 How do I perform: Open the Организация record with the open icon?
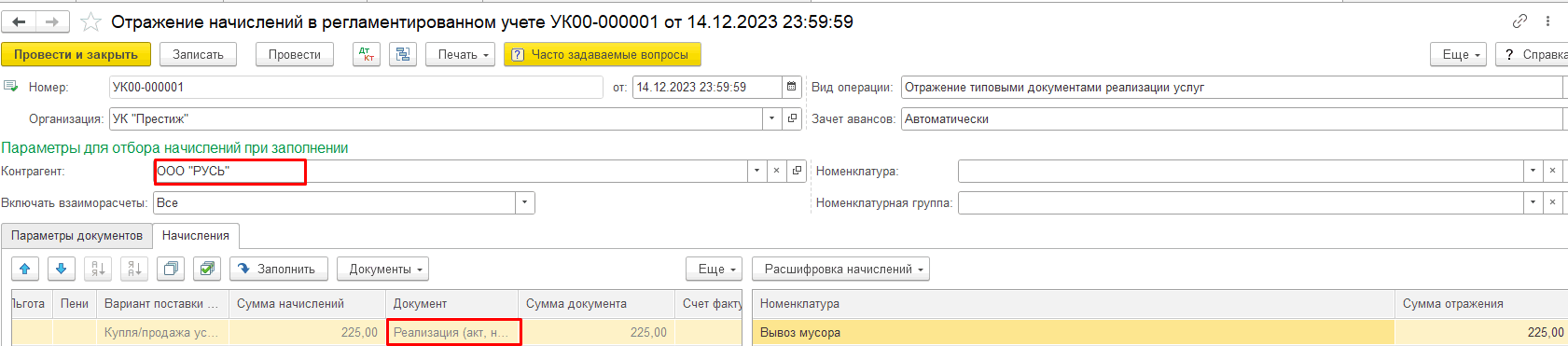[792, 118]
